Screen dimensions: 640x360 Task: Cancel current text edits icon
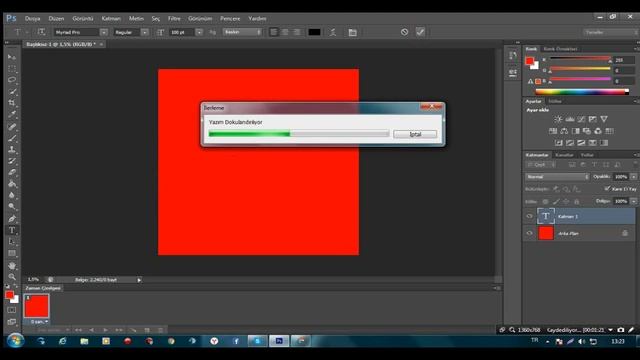point(404,32)
